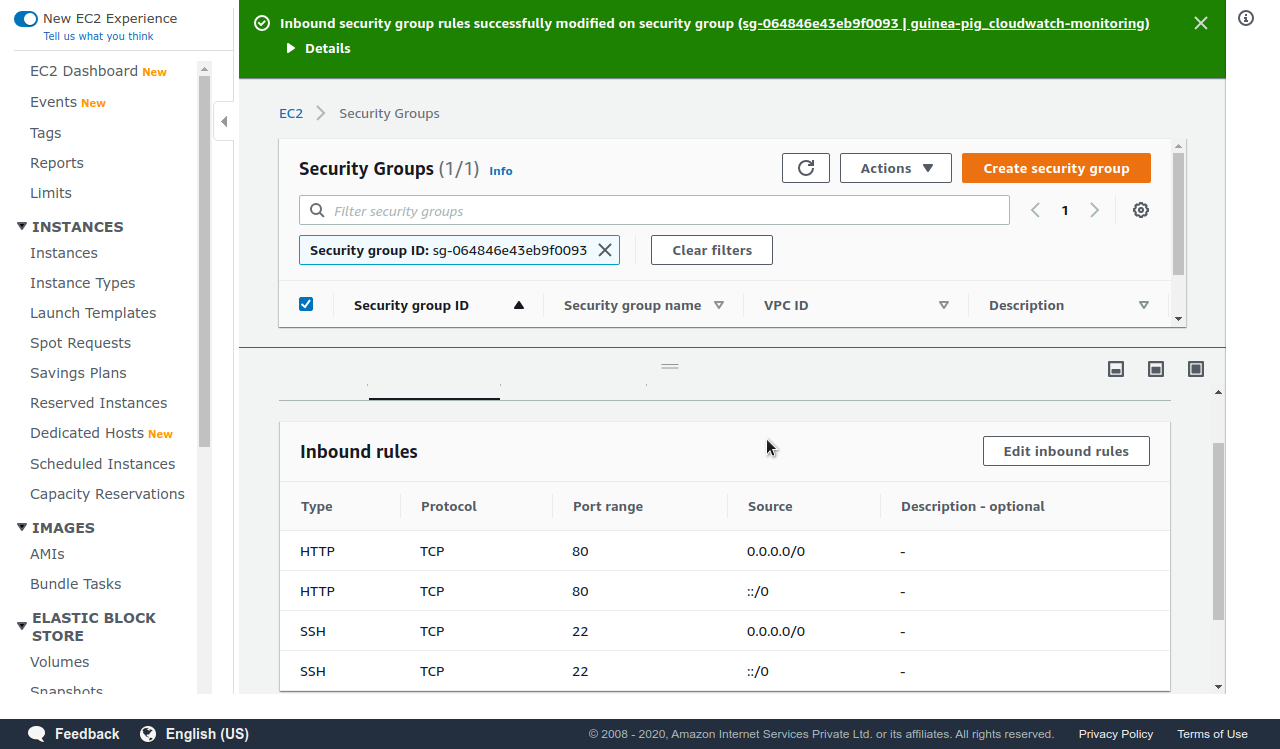The height and width of the screenshot is (749, 1280).
Task: Set details panel to full size icon
Action: point(1196,369)
